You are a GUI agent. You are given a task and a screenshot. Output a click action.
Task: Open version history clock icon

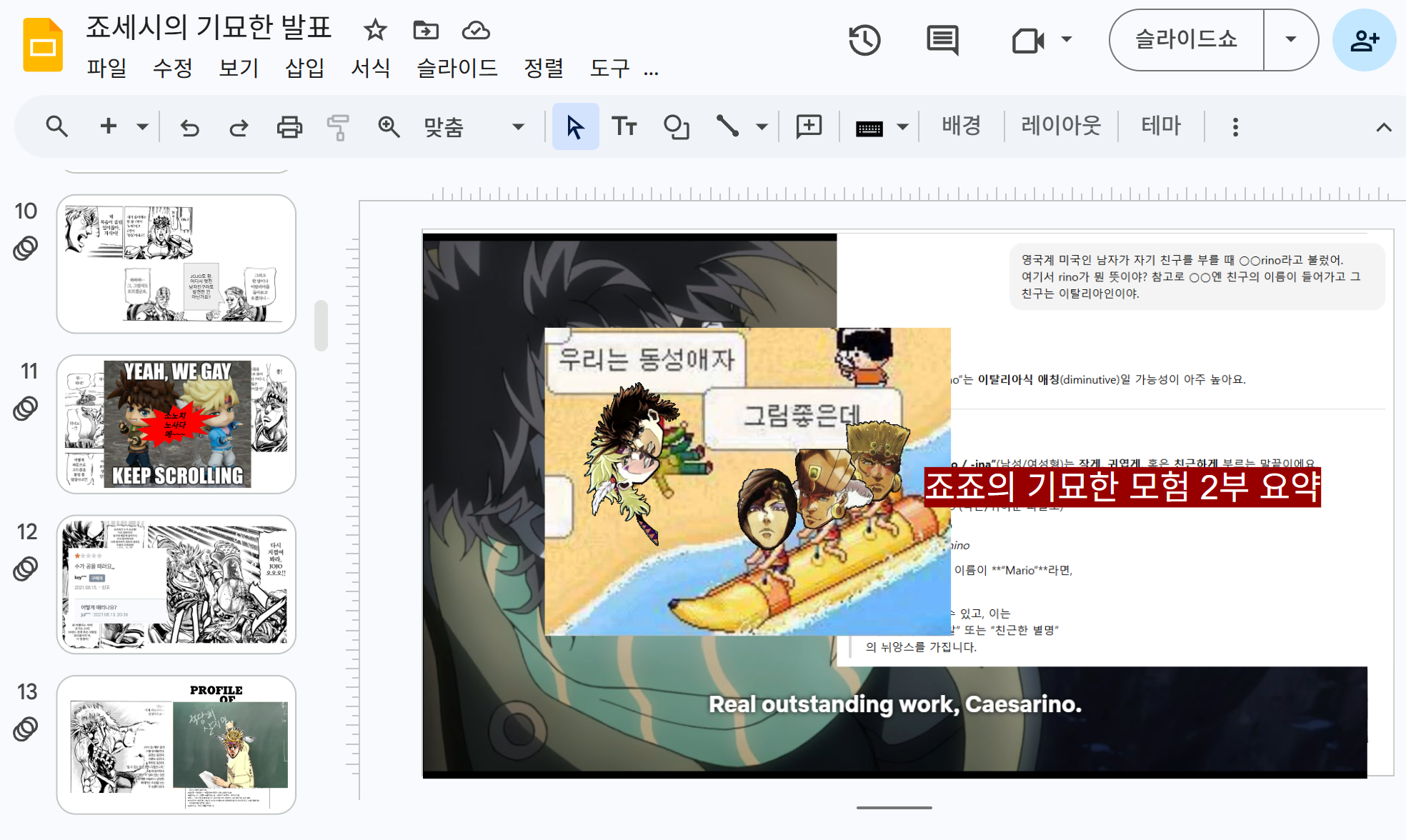point(864,40)
